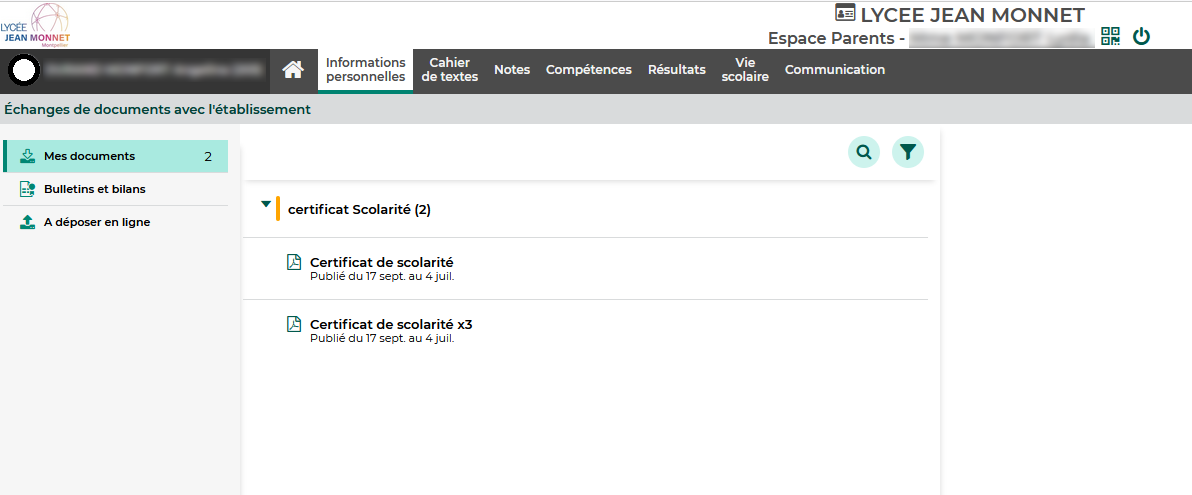Screen dimensions: 1192x495
Task: Click the Lycée Jean Monnet logo
Action: click(36, 25)
